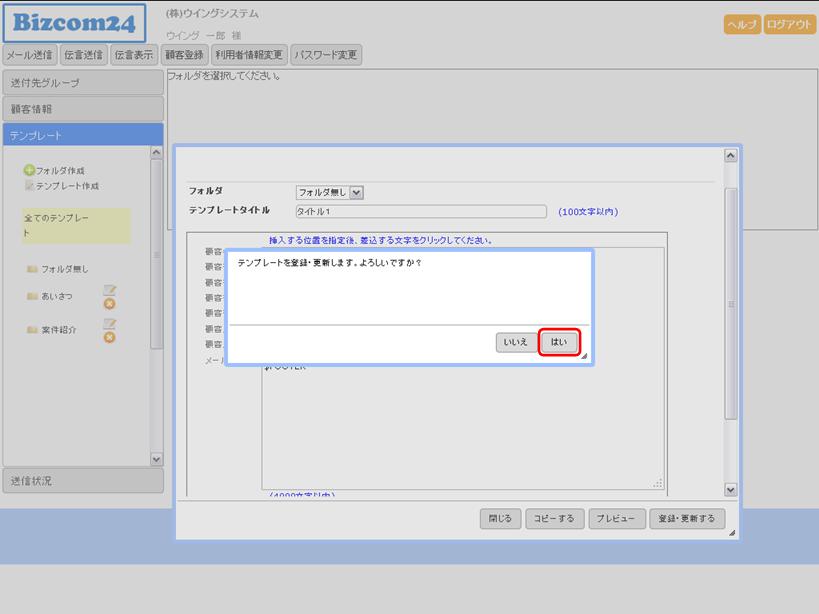The width and height of the screenshot is (819, 614).
Task: Open the メール送信 menu tab
Action: pos(30,55)
